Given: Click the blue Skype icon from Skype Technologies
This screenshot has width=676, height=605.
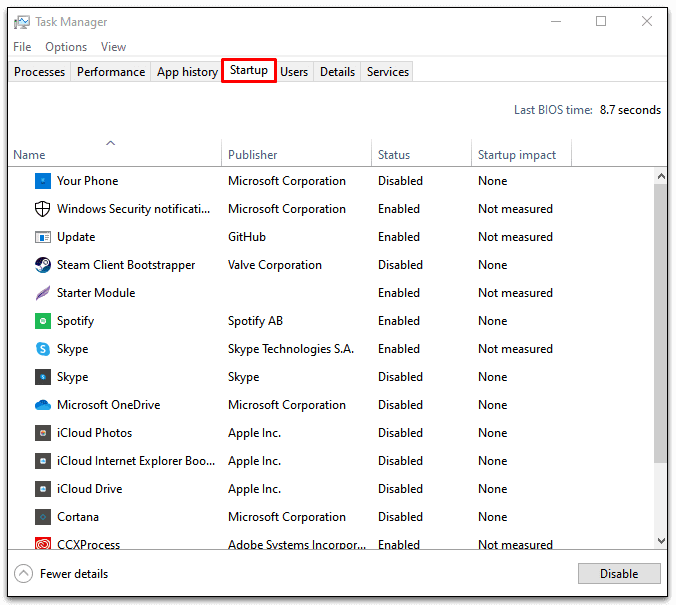Looking at the screenshot, I should pyautogui.click(x=43, y=349).
